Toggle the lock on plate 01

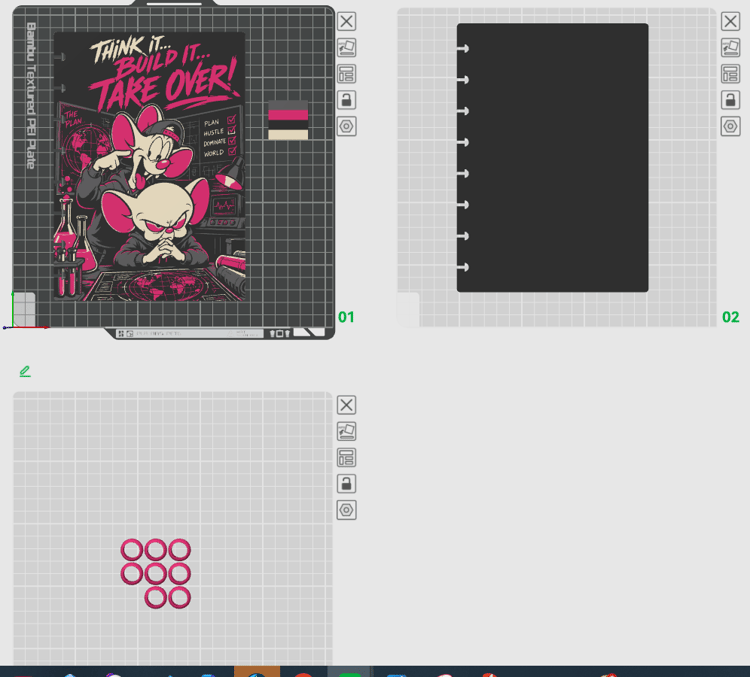click(346, 100)
